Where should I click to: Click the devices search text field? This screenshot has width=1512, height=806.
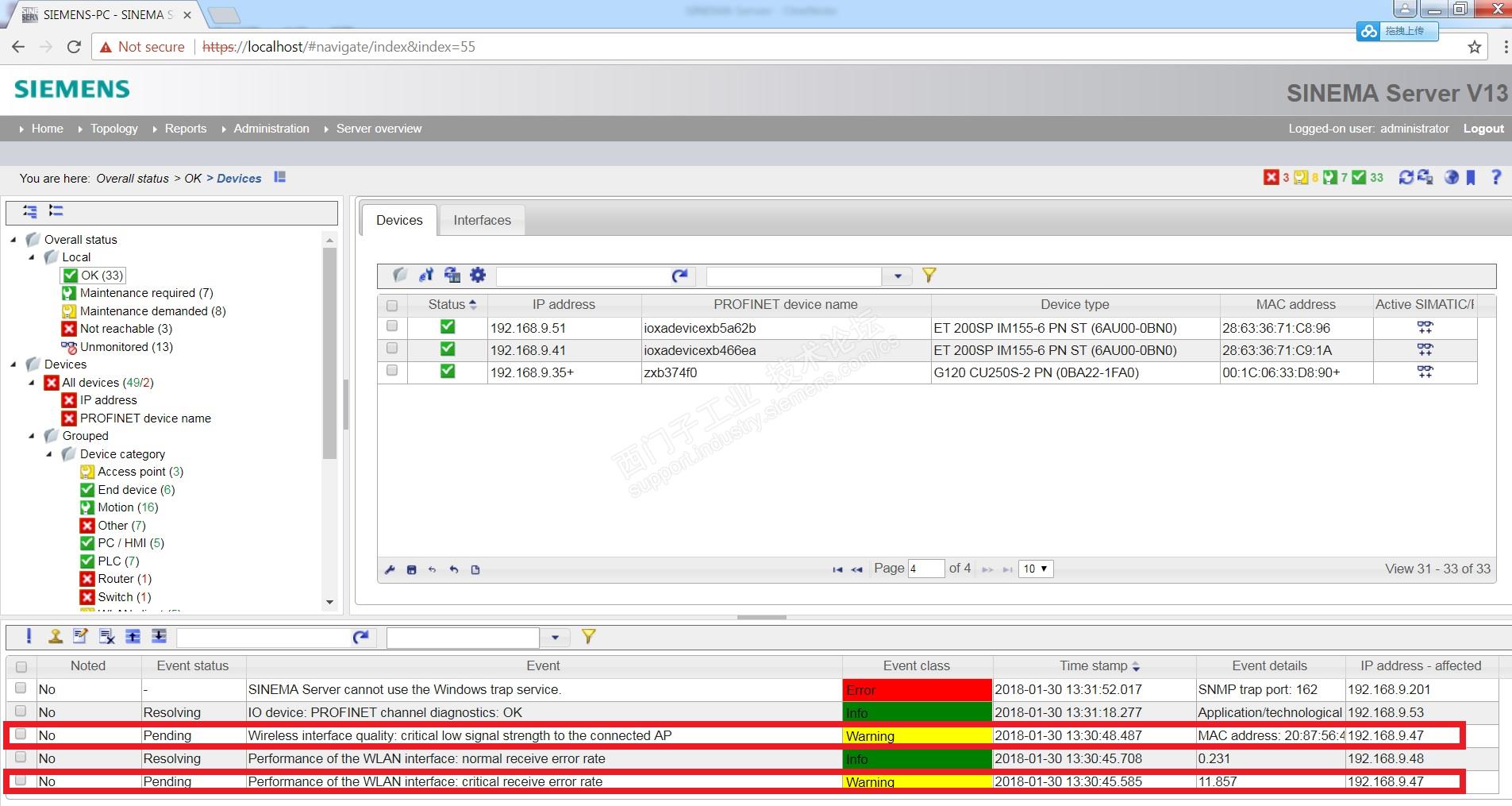click(583, 276)
